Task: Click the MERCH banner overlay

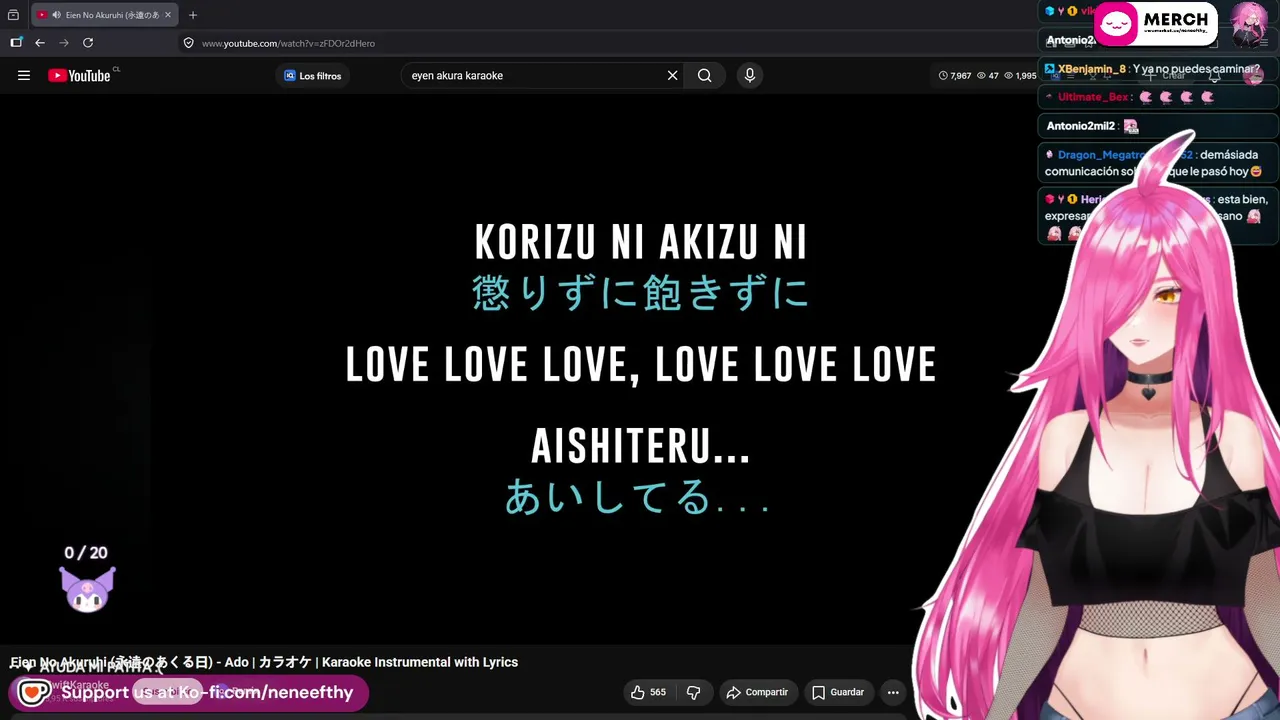Action: (x=1156, y=24)
